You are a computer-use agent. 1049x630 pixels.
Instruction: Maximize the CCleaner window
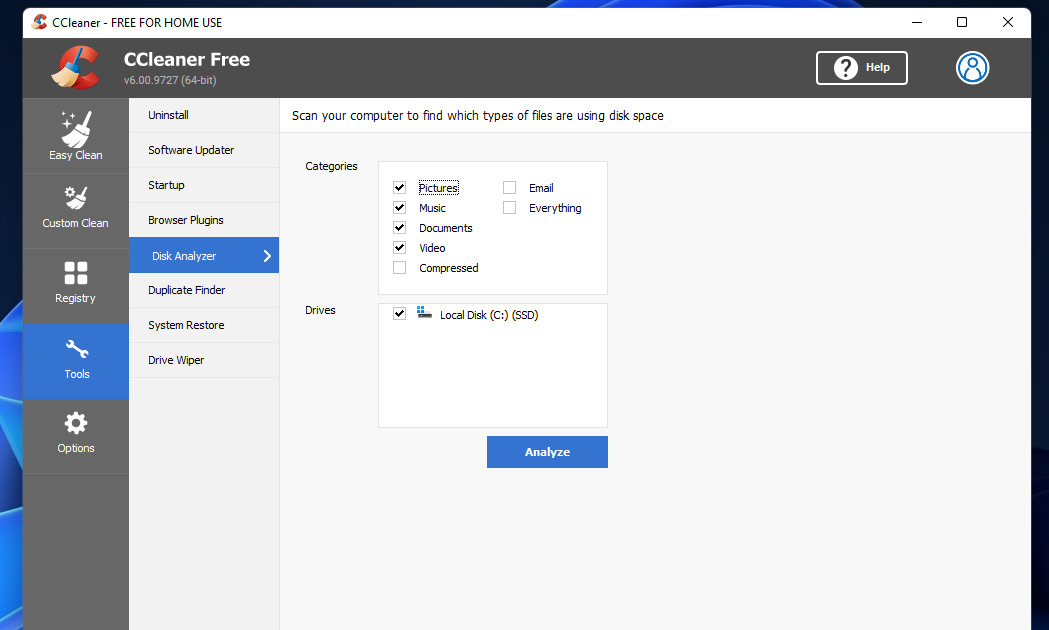[x=962, y=22]
